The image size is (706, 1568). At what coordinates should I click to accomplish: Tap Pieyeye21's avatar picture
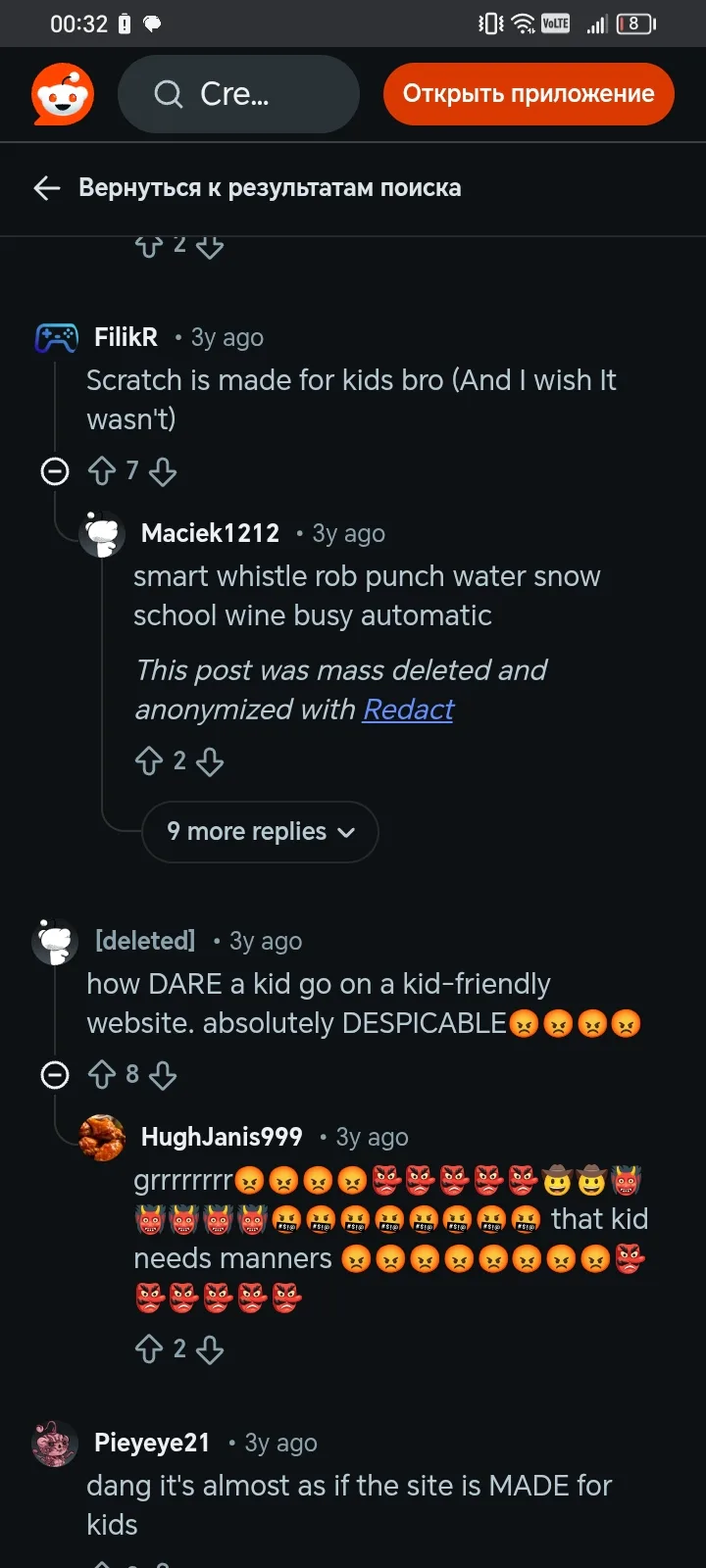tap(55, 1444)
